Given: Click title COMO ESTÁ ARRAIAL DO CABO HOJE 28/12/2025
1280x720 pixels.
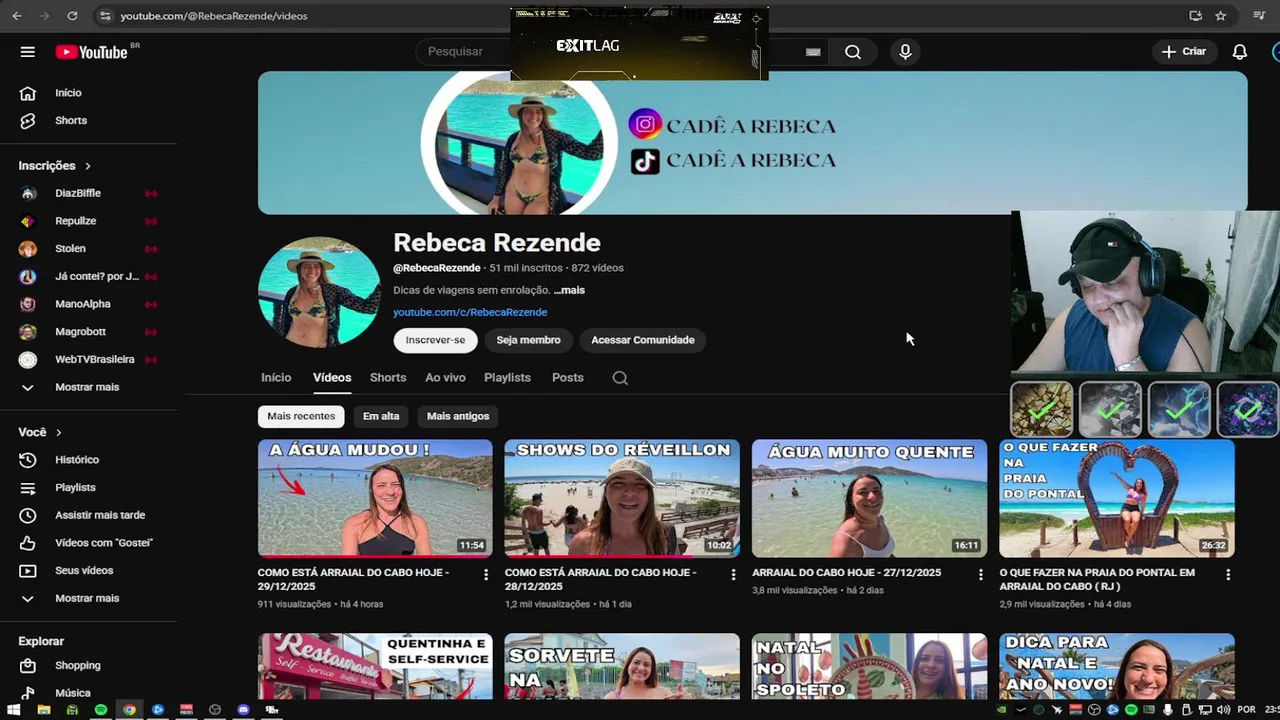Looking at the screenshot, I should click(600, 579).
